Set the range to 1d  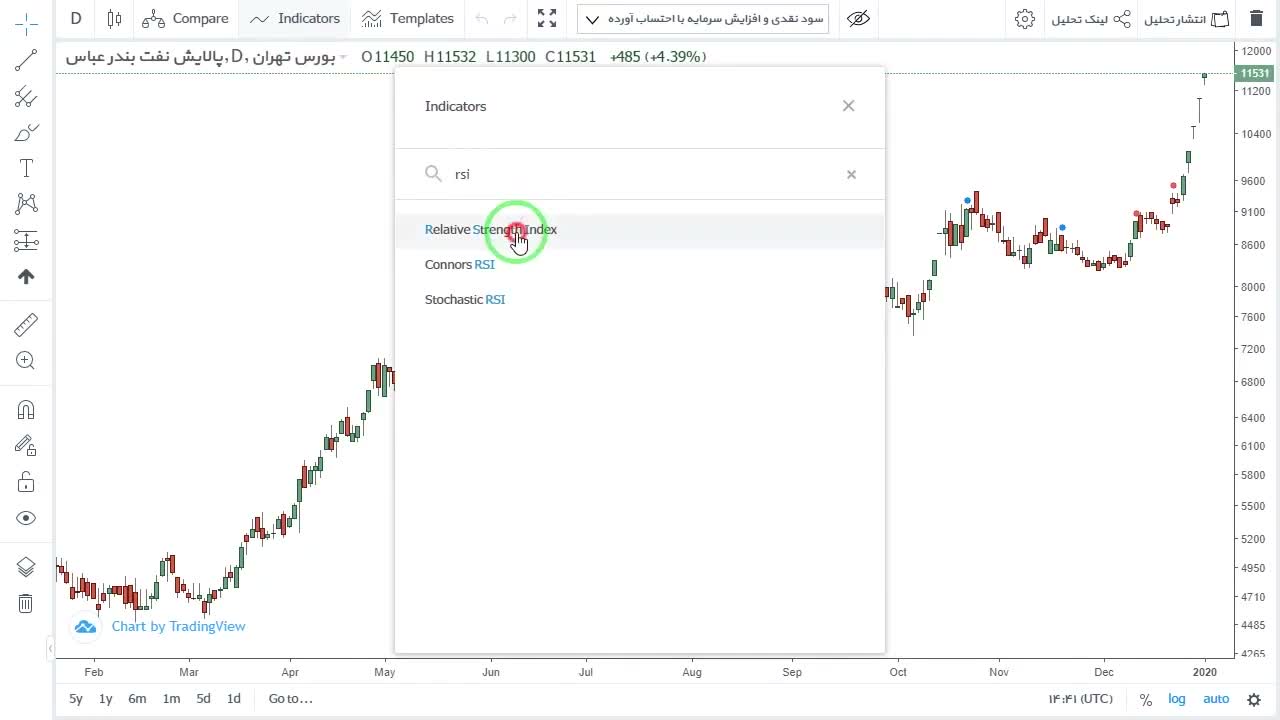234,699
